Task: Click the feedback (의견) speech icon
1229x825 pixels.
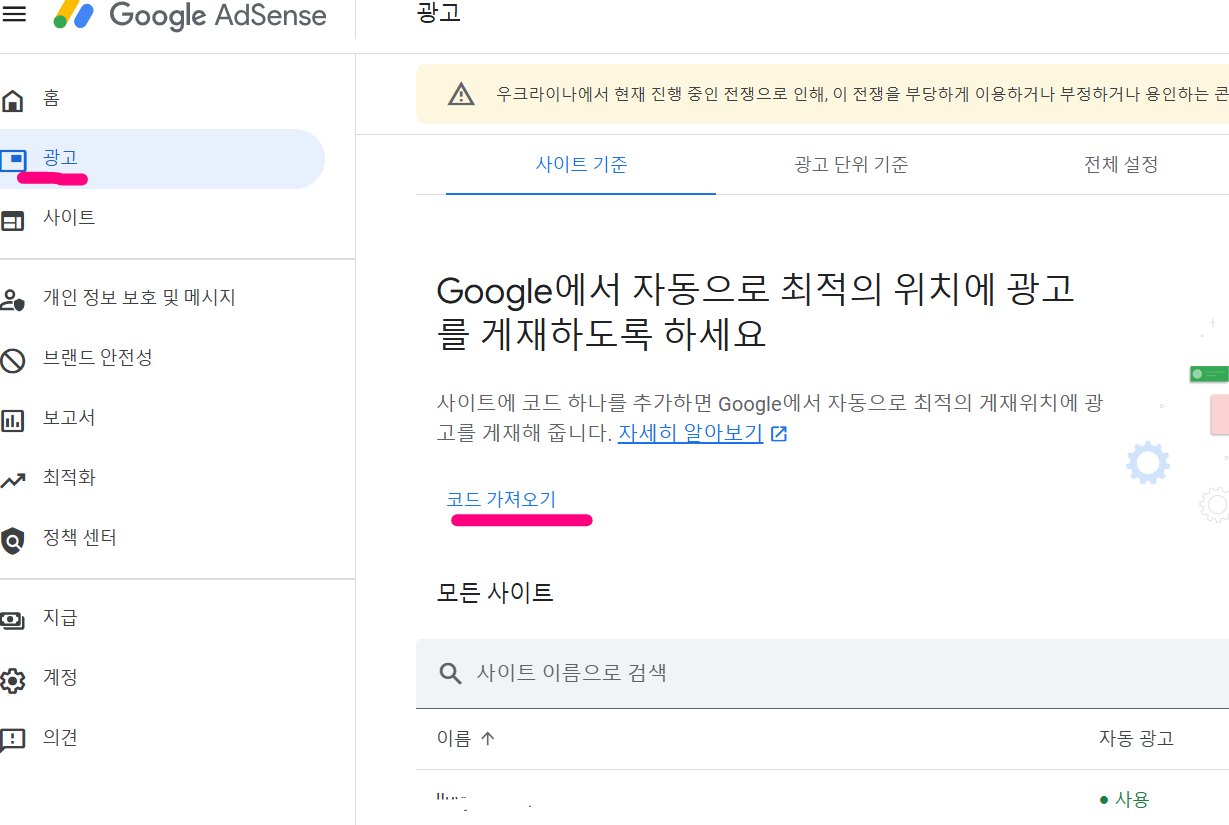Action: tap(13, 740)
